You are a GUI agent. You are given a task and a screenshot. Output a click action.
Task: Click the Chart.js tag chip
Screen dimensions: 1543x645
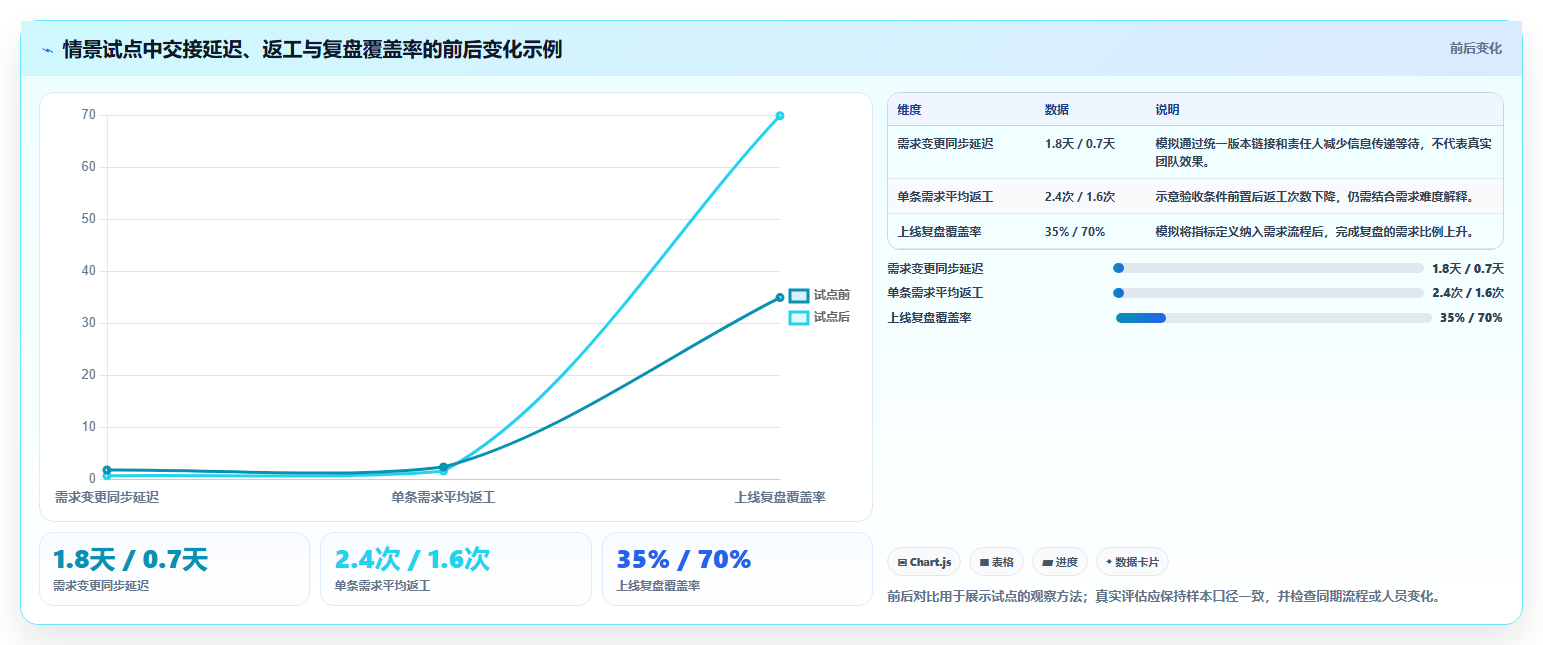(x=925, y=562)
